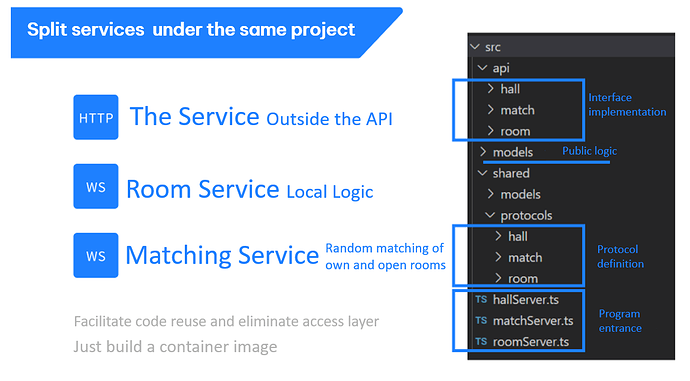Click the 'Outside the API' text
Screen dimensions: 690x381
click(x=329, y=119)
